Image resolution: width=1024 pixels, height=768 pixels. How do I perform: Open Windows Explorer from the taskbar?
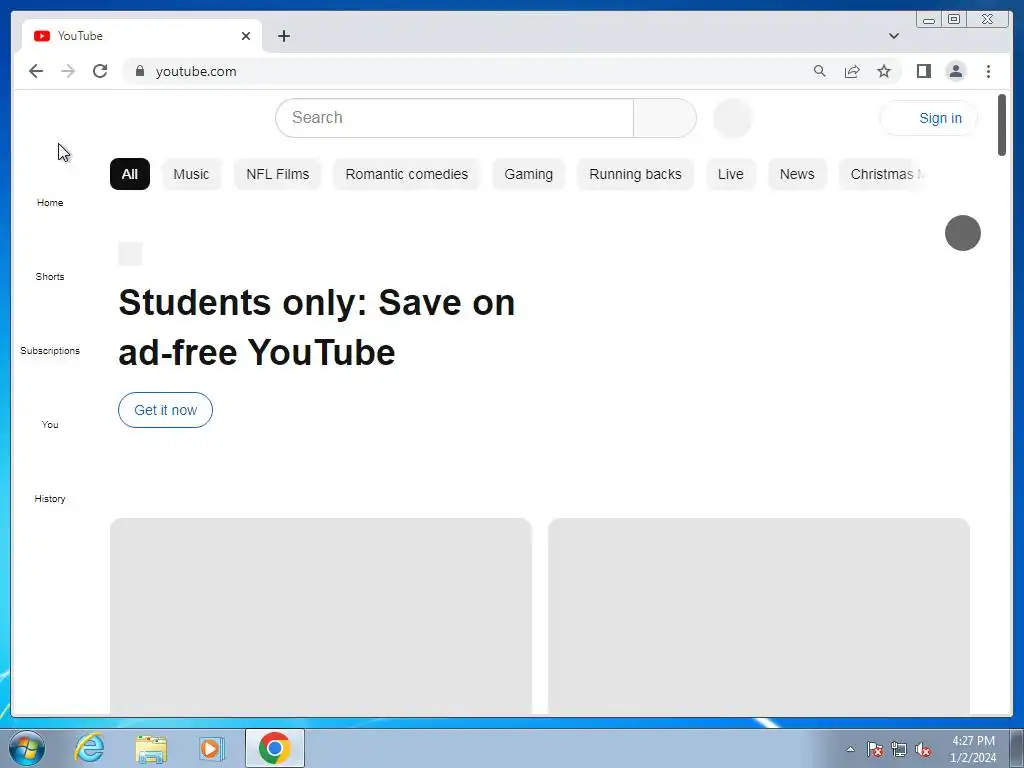(151, 748)
